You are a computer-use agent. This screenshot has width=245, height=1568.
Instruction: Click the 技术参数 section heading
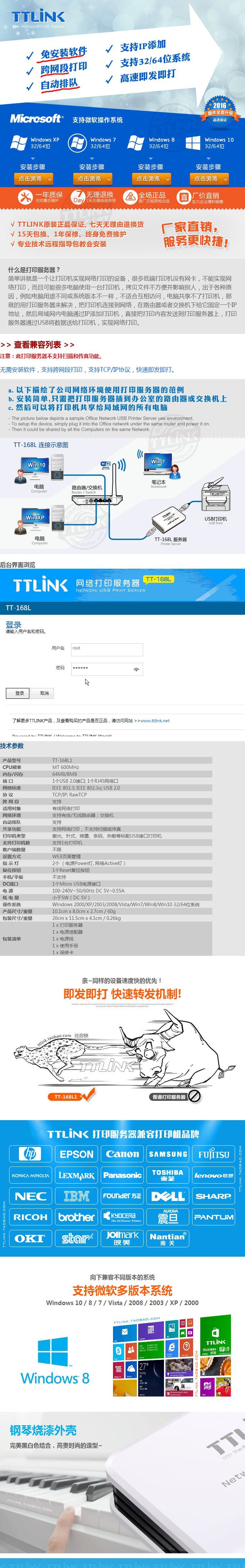[x=12, y=746]
